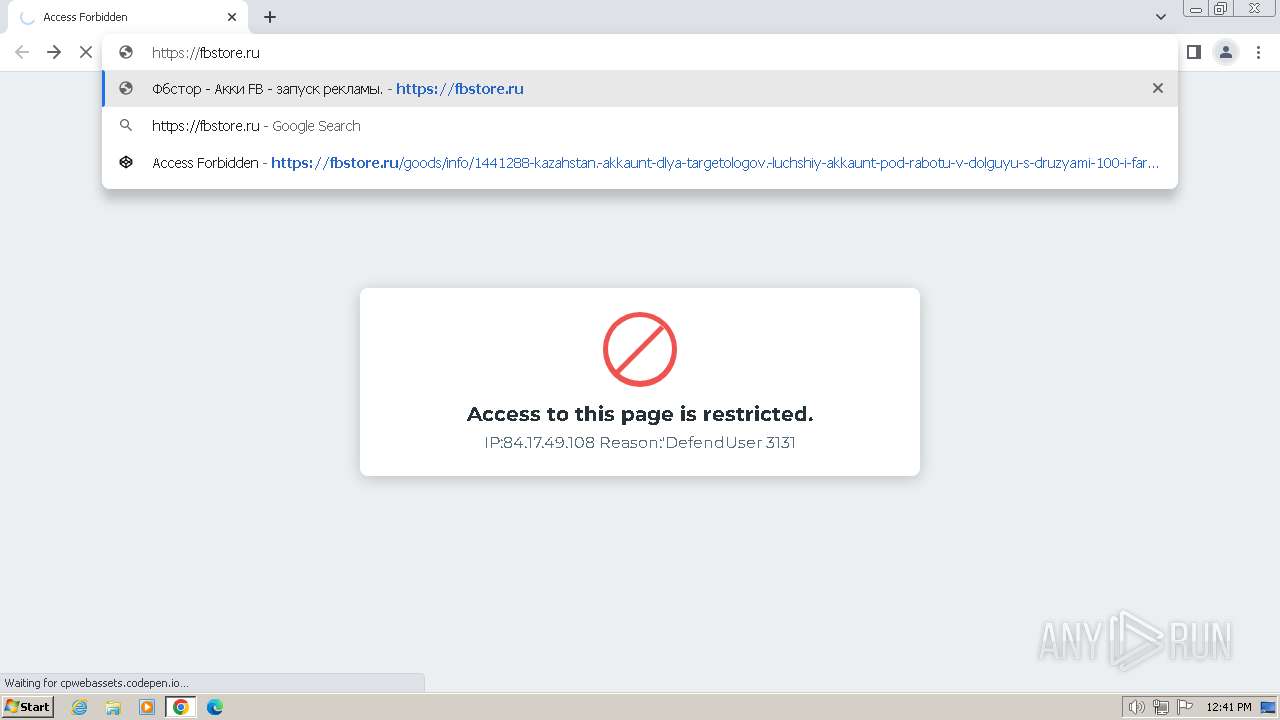Stop loading the page

click(86, 52)
